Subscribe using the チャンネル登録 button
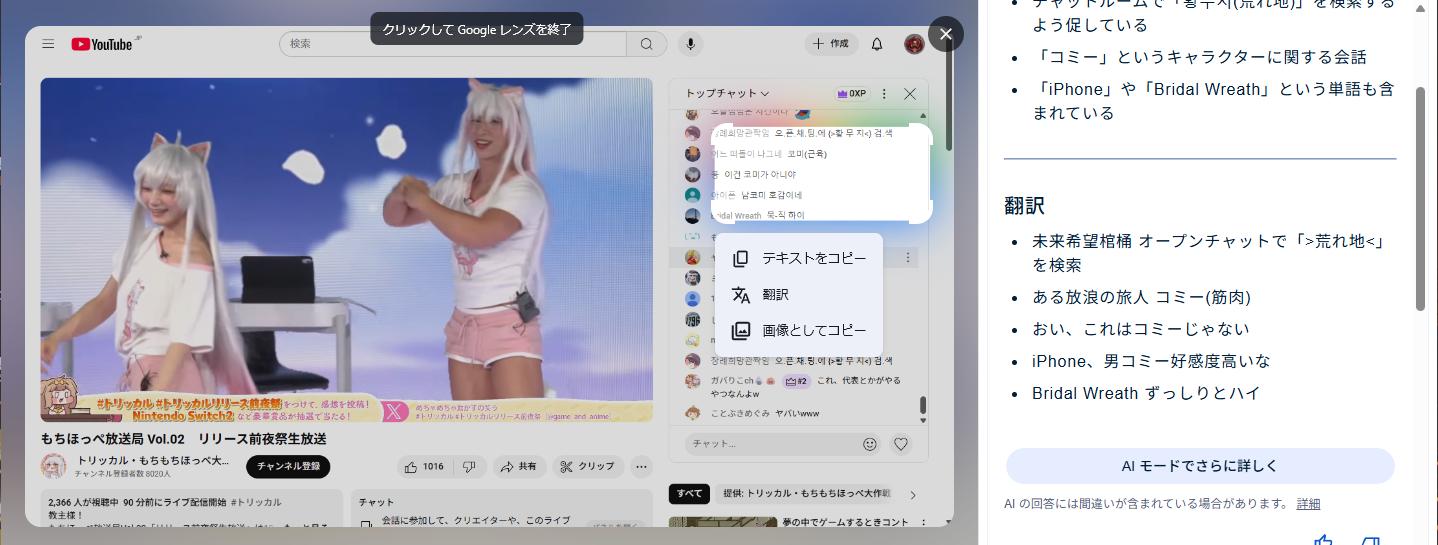The image size is (1438, 545). click(x=288, y=466)
